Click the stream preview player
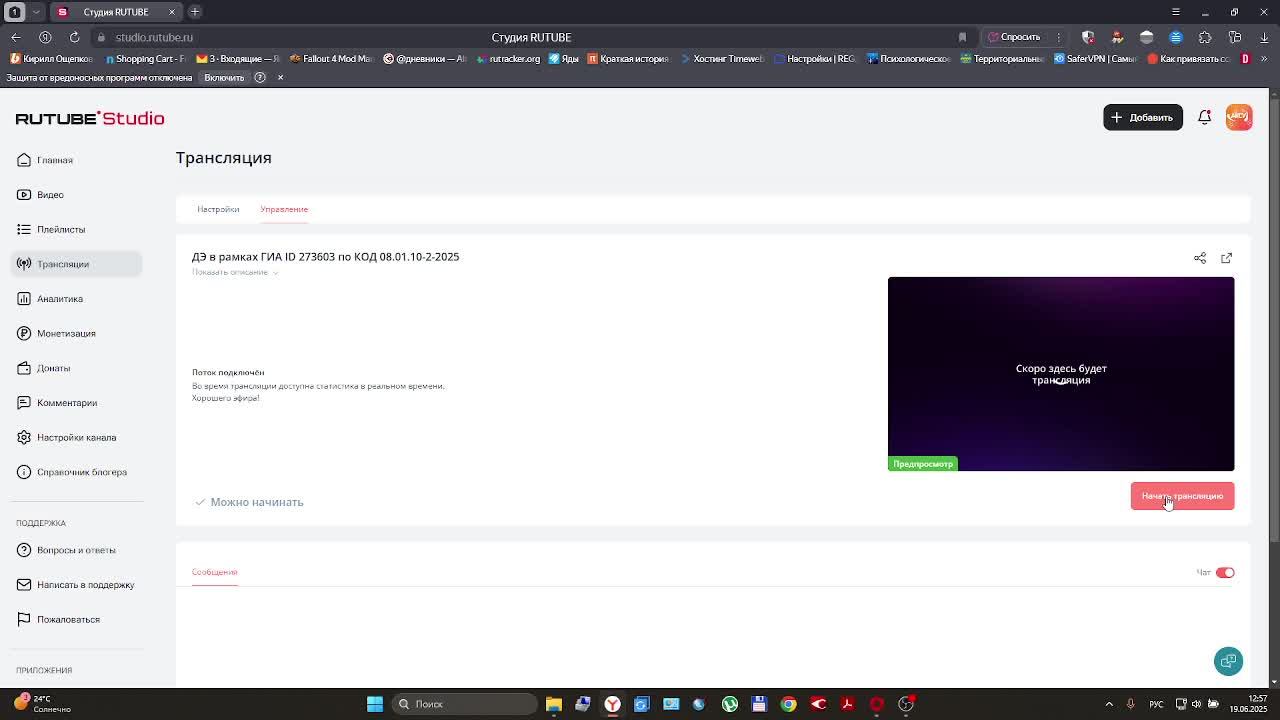 coord(1061,374)
